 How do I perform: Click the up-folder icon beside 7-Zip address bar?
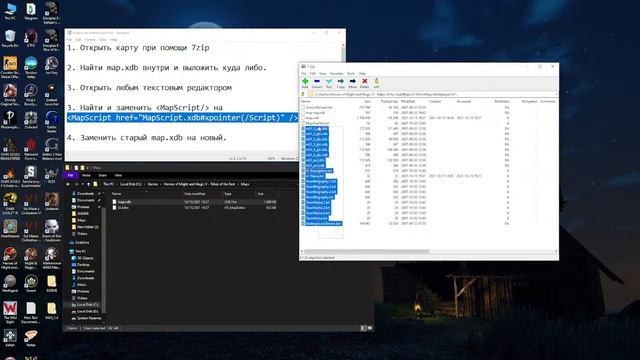[303, 94]
